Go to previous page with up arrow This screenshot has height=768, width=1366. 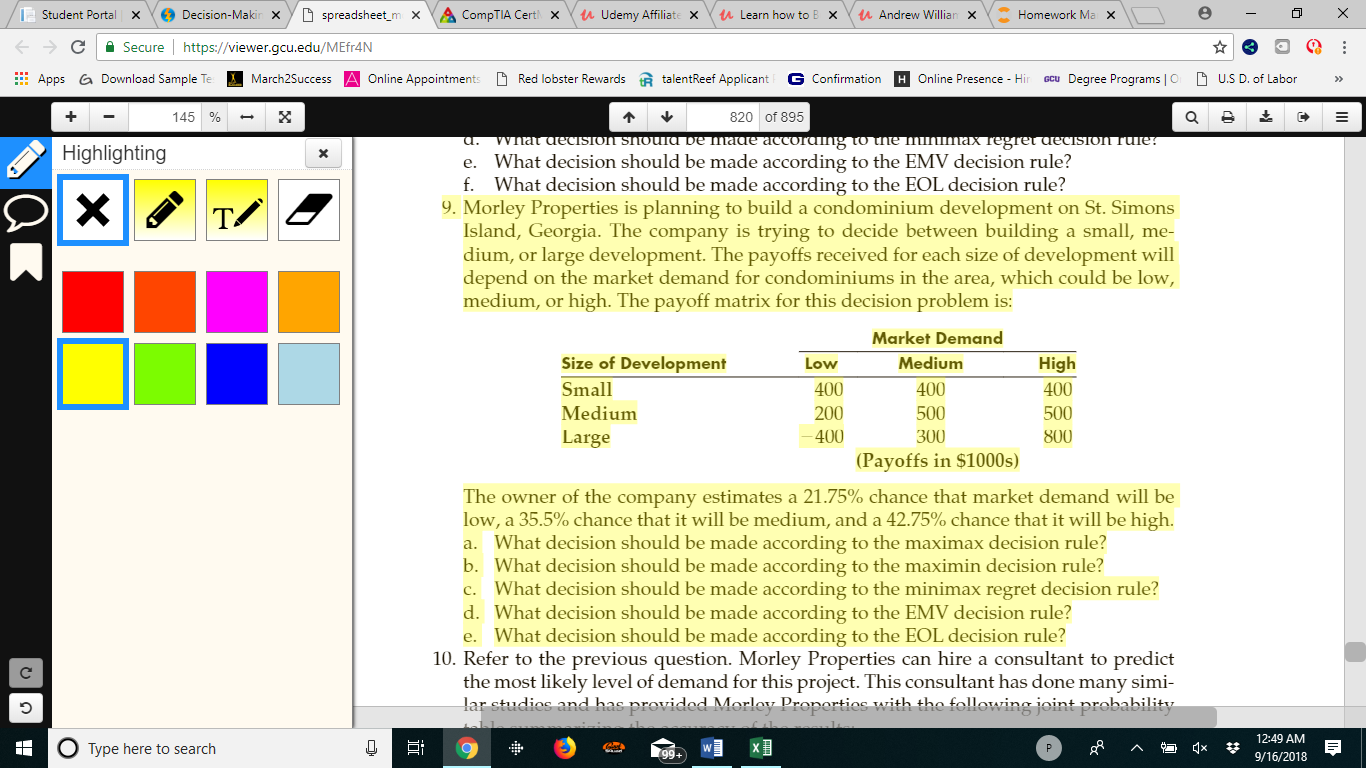point(629,117)
